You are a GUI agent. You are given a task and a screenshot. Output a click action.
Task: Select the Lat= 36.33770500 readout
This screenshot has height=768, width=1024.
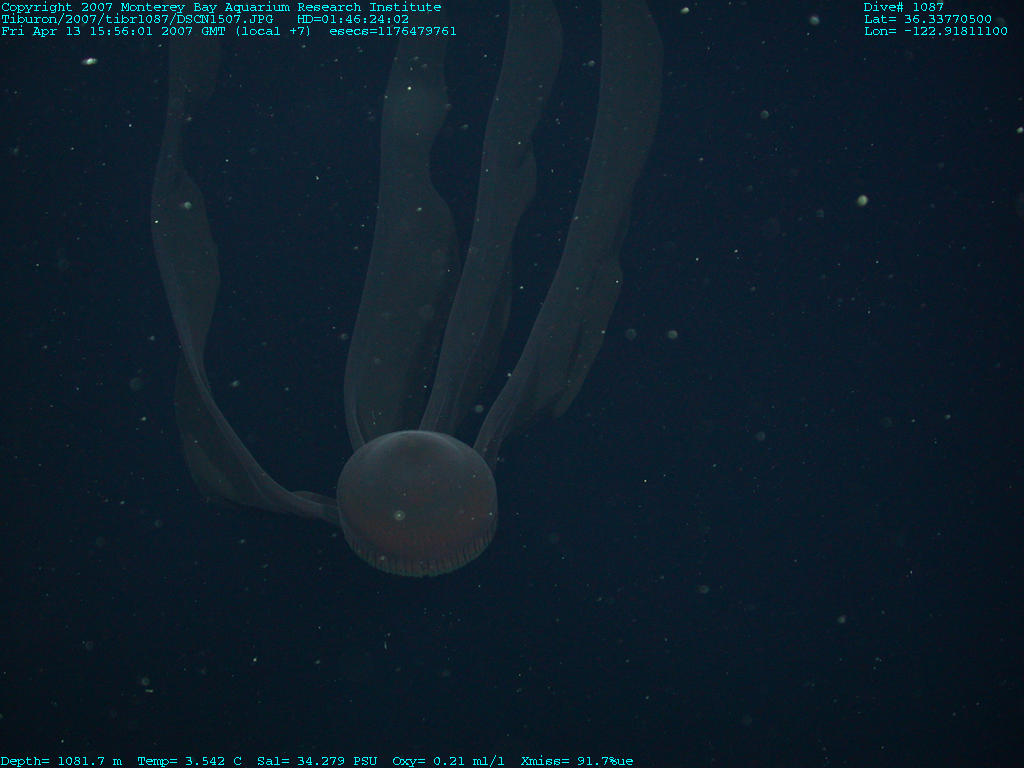[928, 19]
